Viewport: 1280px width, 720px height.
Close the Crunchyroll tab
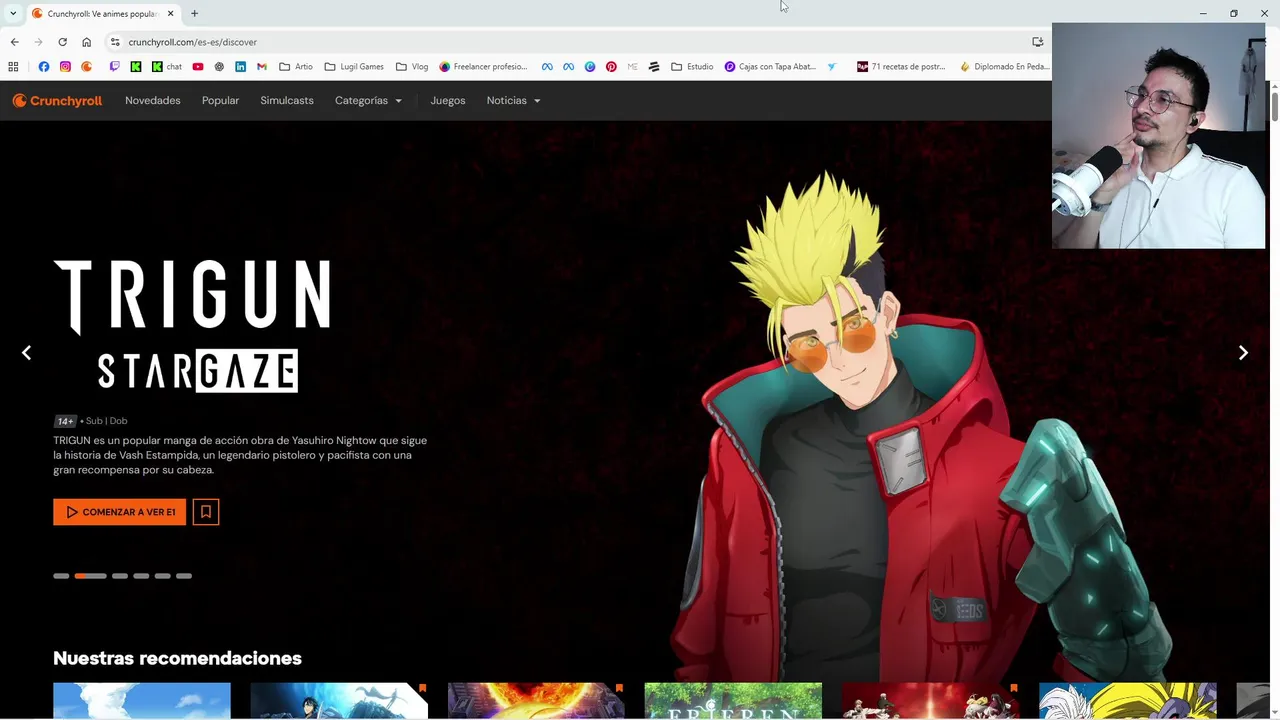point(170,14)
